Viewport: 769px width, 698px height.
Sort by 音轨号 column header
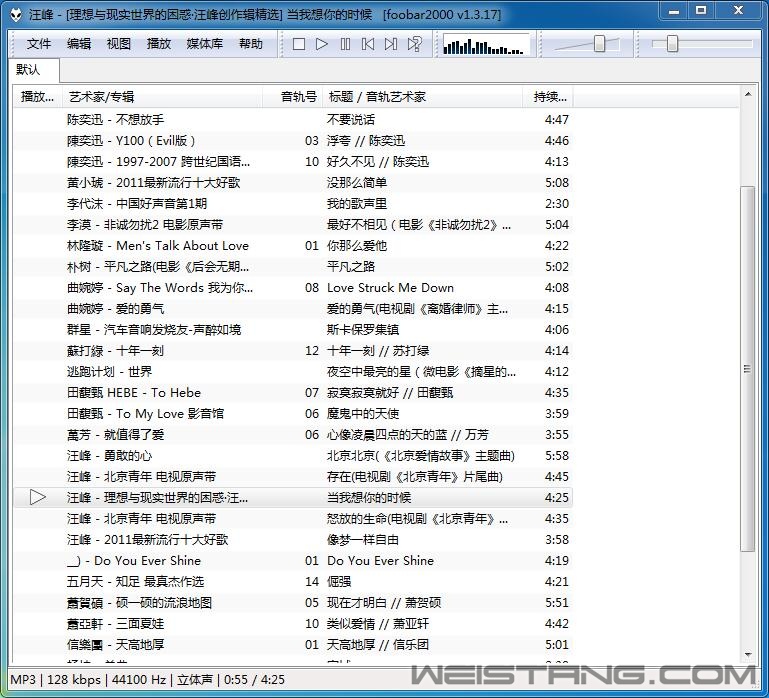[293, 97]
